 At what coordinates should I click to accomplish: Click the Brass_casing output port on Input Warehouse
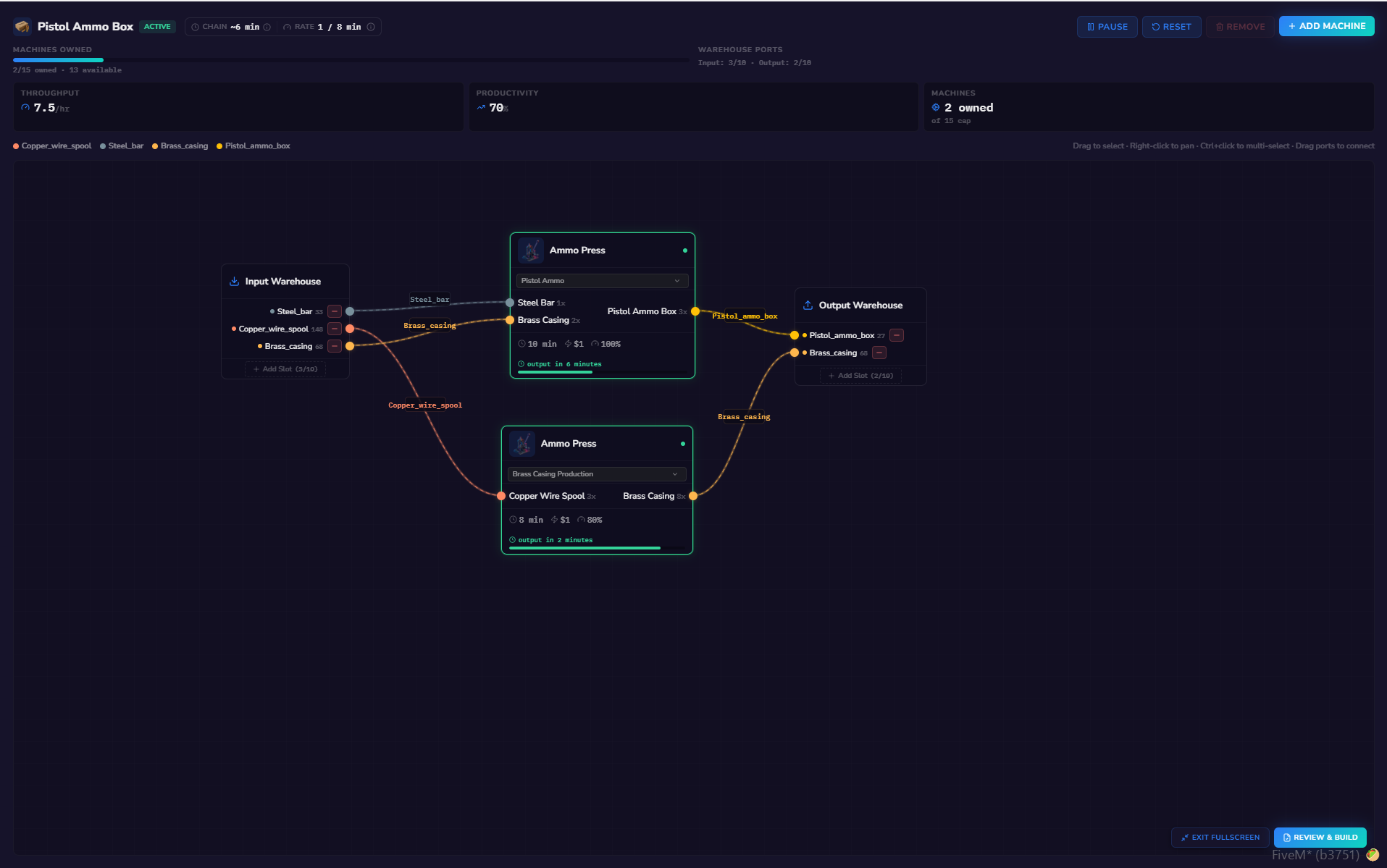[x=350, y=346]
